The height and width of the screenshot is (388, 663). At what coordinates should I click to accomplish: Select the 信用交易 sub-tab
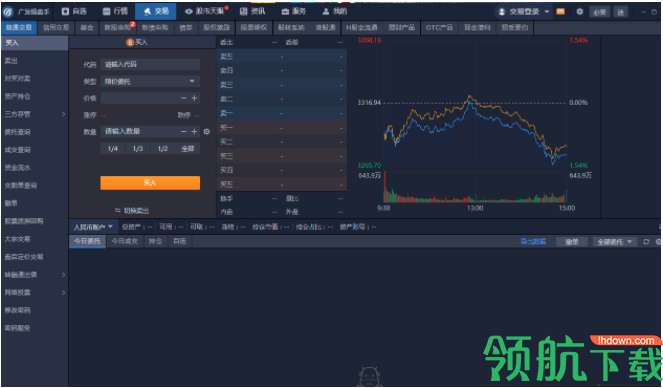pos(56,28)
